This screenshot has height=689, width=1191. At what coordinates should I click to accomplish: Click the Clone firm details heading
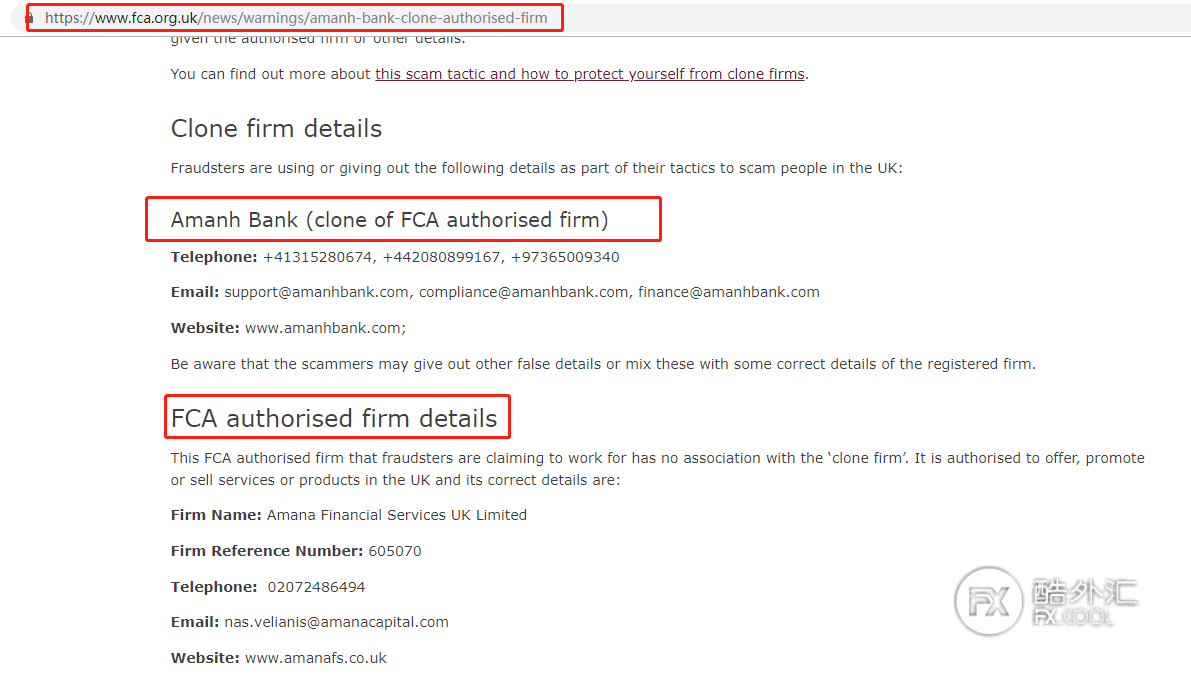[x=276, y=128]
